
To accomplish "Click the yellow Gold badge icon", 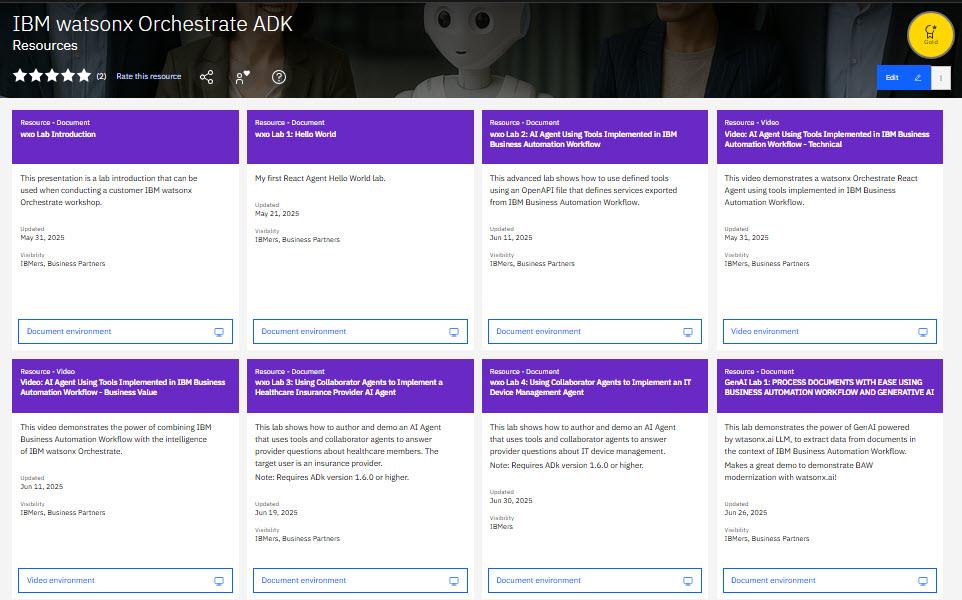I will 930,35.
